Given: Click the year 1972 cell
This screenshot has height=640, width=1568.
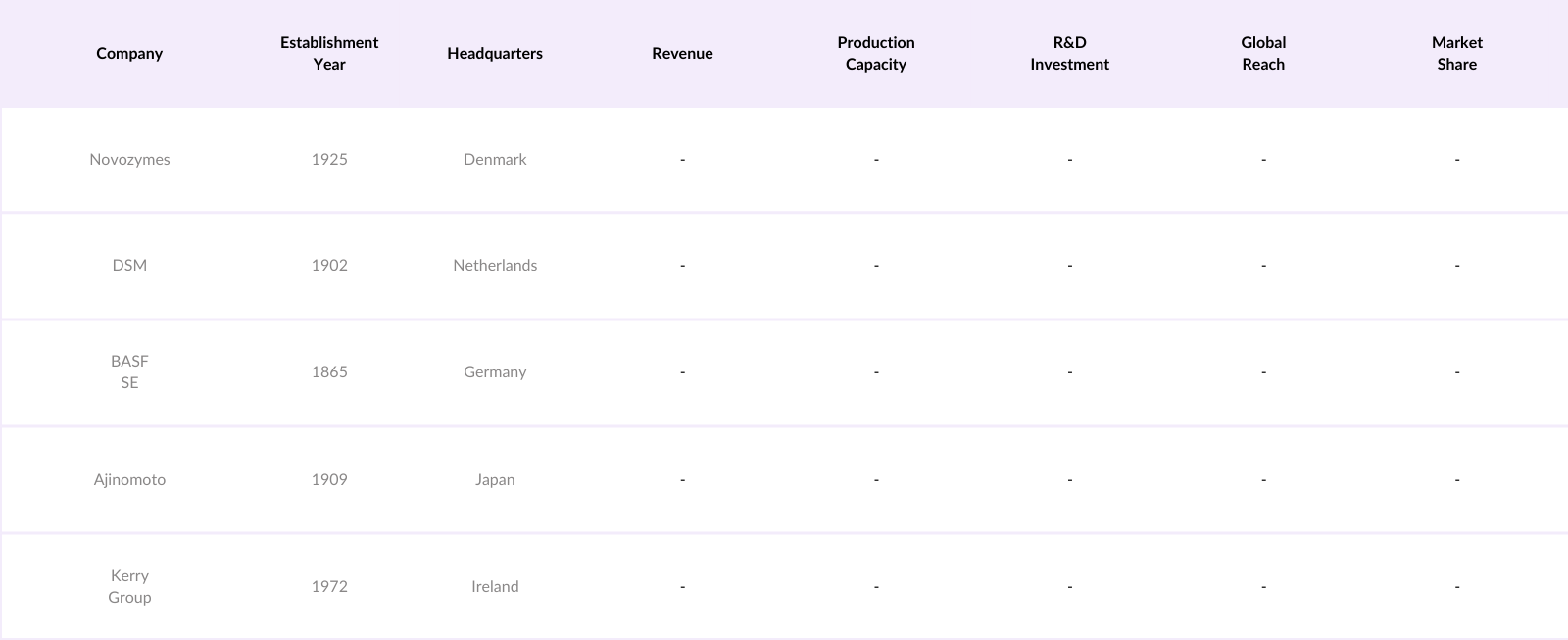Looking at the screenshot, I should pyautogui.click(x=329, y=586).
